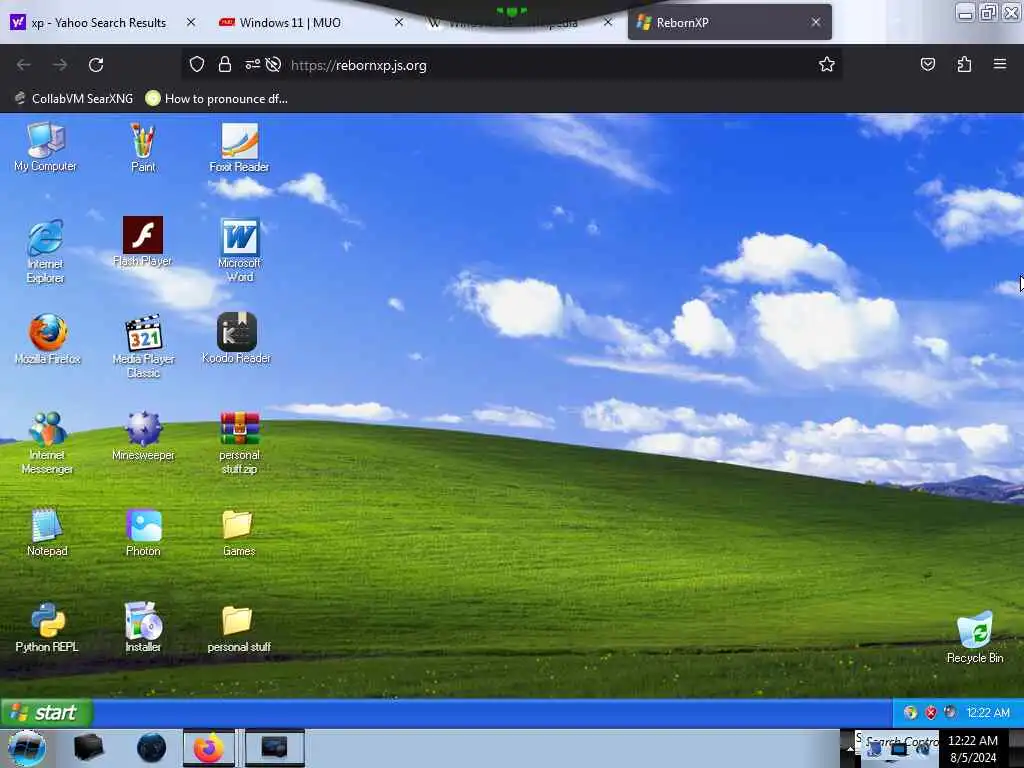
Task: Open the Recycle Bin
Action: pos(974,638)
